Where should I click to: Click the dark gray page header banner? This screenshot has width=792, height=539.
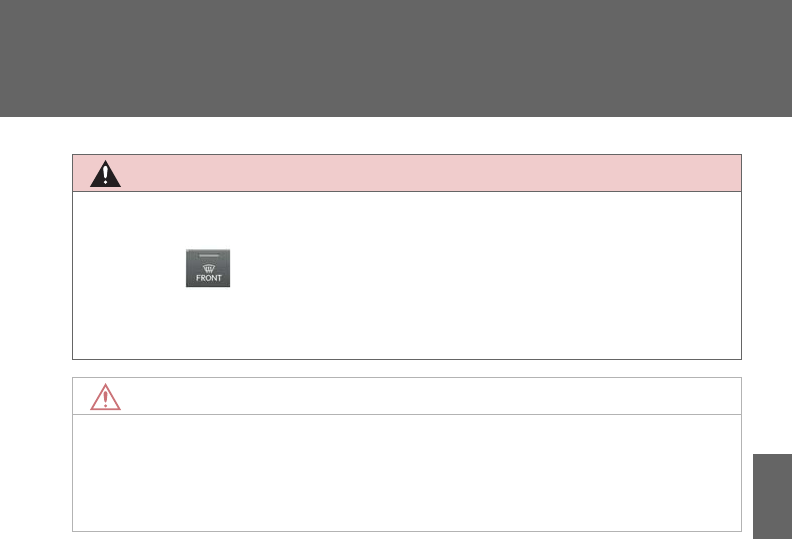click(x=396, y=58)
